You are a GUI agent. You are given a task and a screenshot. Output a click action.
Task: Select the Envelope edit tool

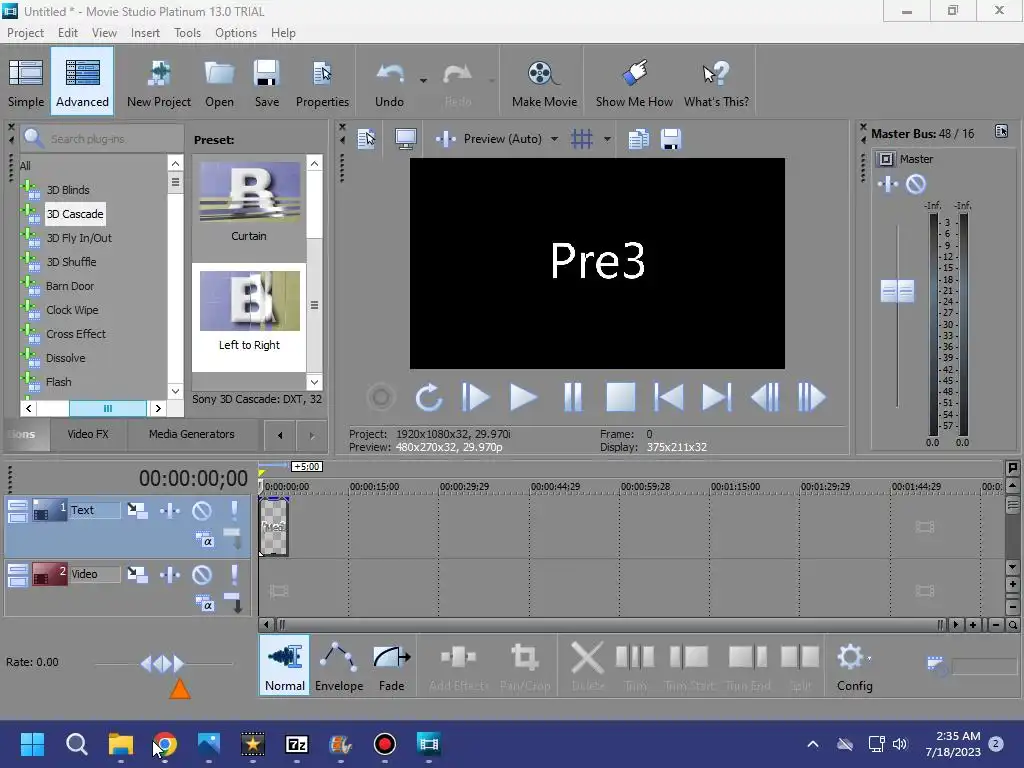coord(339,665)
